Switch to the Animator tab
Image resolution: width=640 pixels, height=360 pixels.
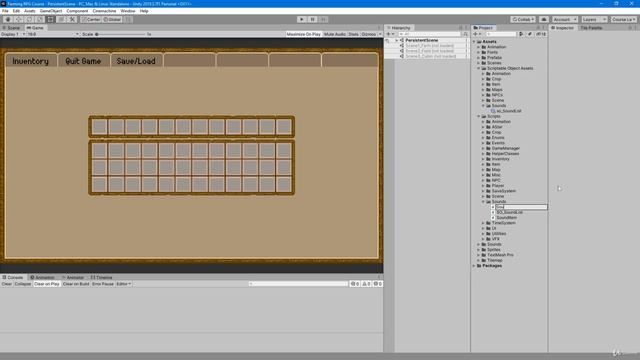click(x=73, y=277)
